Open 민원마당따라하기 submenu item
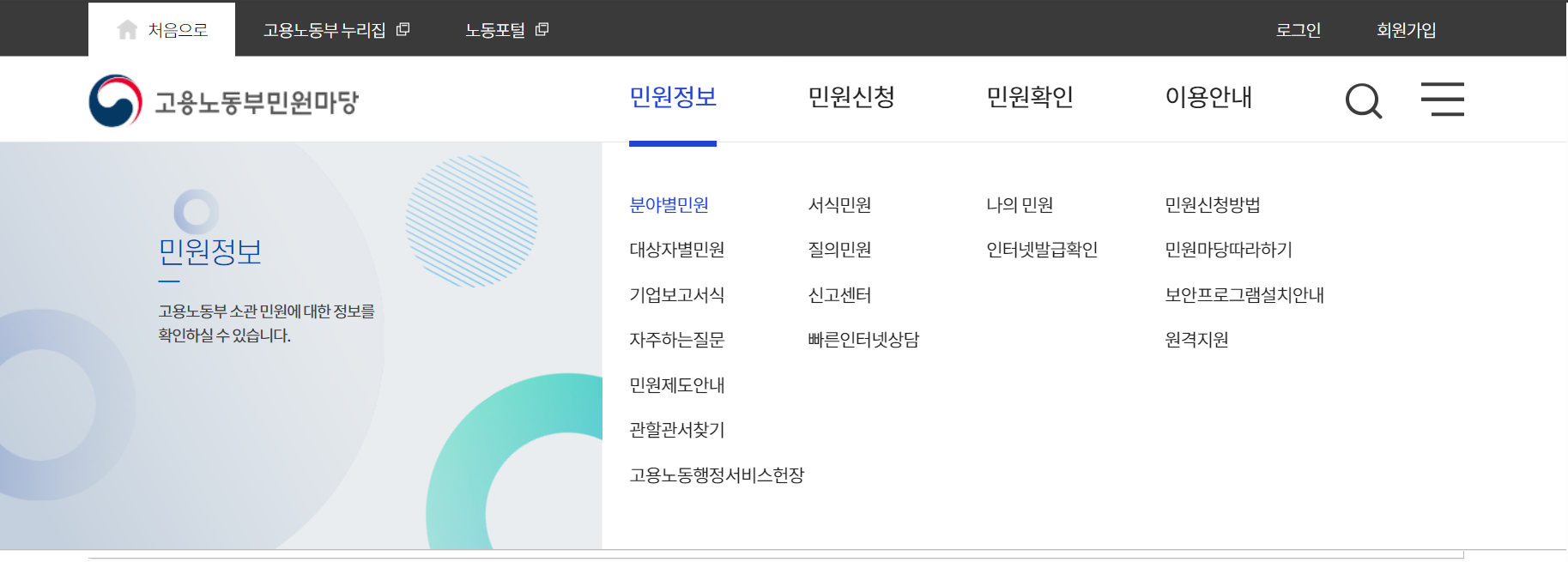The height and width of the screenshot is (562, 1568). 1228,250
